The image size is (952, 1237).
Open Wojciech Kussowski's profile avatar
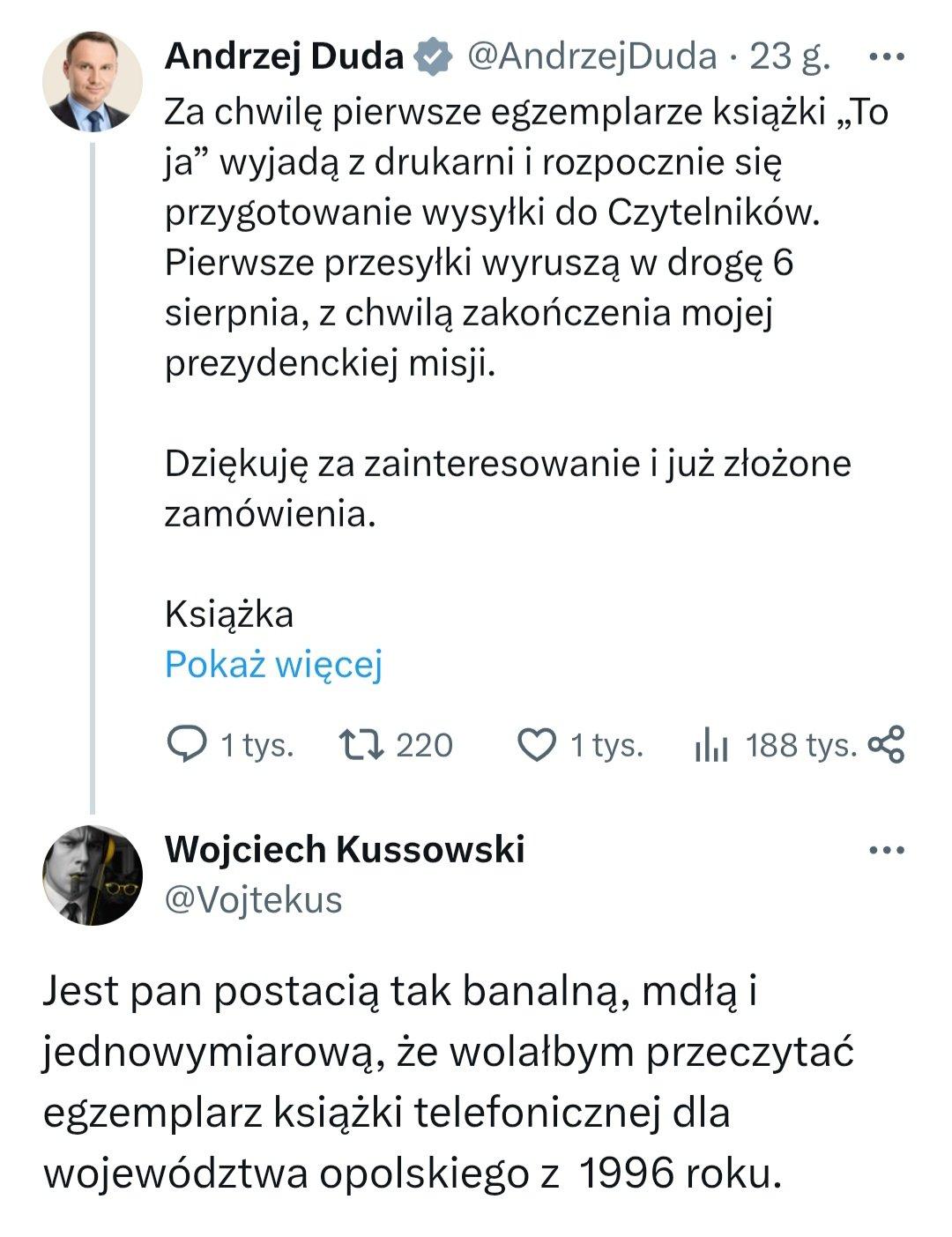pos(93,875)
